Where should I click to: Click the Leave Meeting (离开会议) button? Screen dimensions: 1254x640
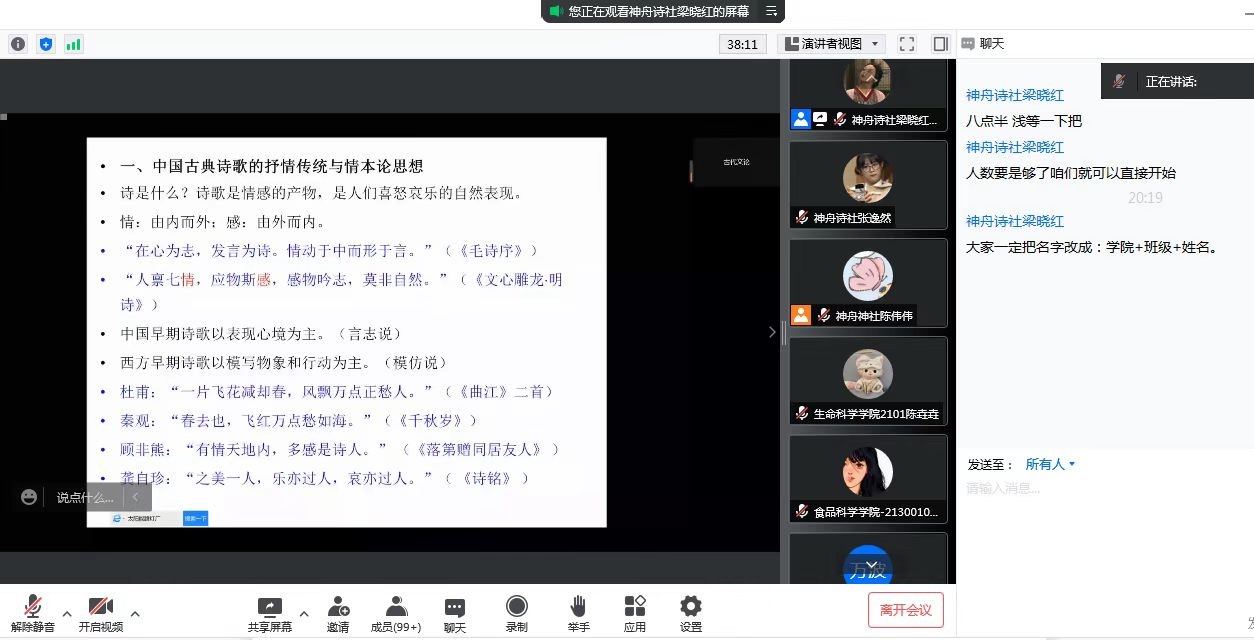[x=905, y=610]
